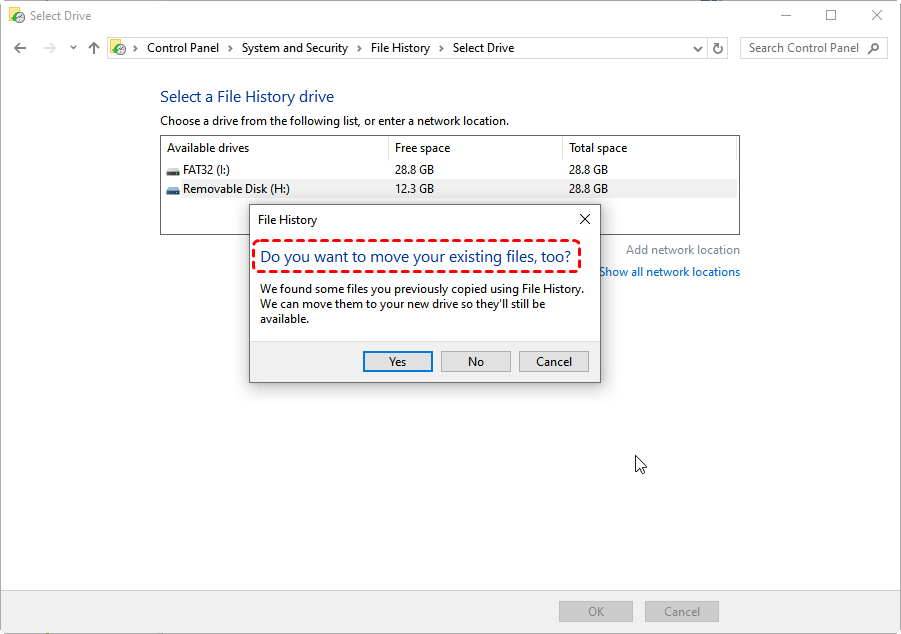This screenshot has height=634, width=901.
Task: Refresh the Select Drive page
Action: tap(718, 48)
